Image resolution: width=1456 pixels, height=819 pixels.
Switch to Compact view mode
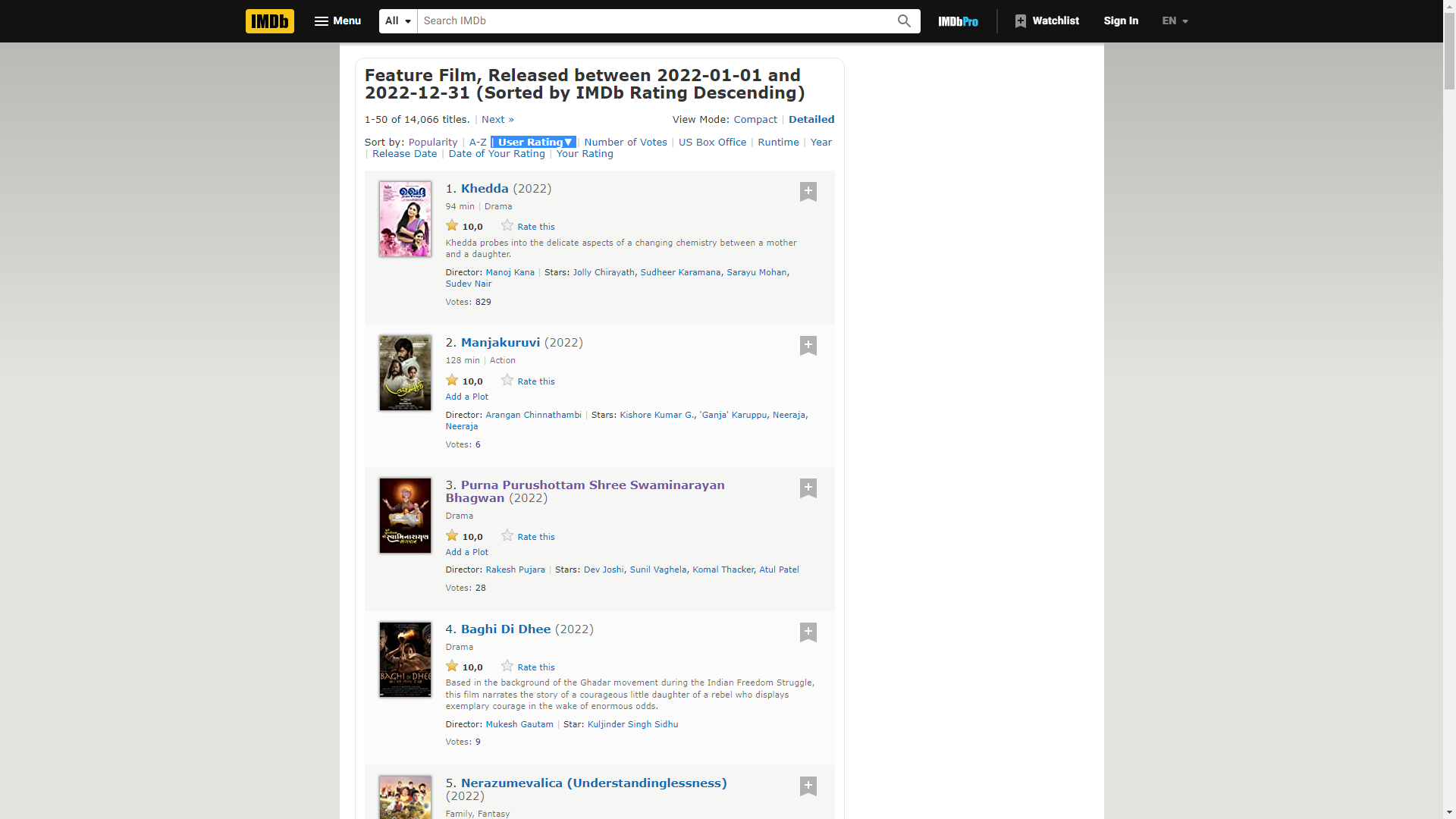(x=755, y=119)
